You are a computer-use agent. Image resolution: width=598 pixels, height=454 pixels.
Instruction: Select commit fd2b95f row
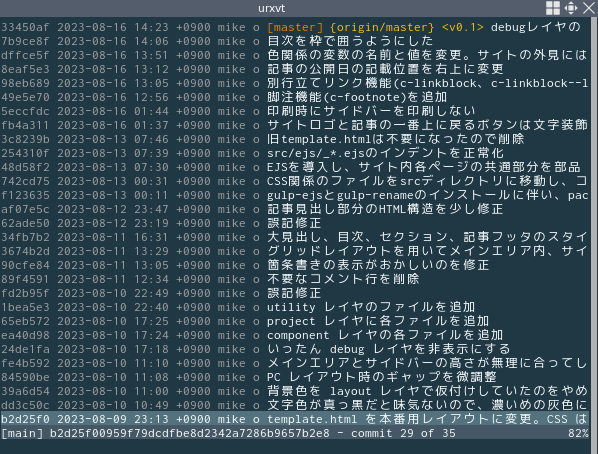pos(295,293)
